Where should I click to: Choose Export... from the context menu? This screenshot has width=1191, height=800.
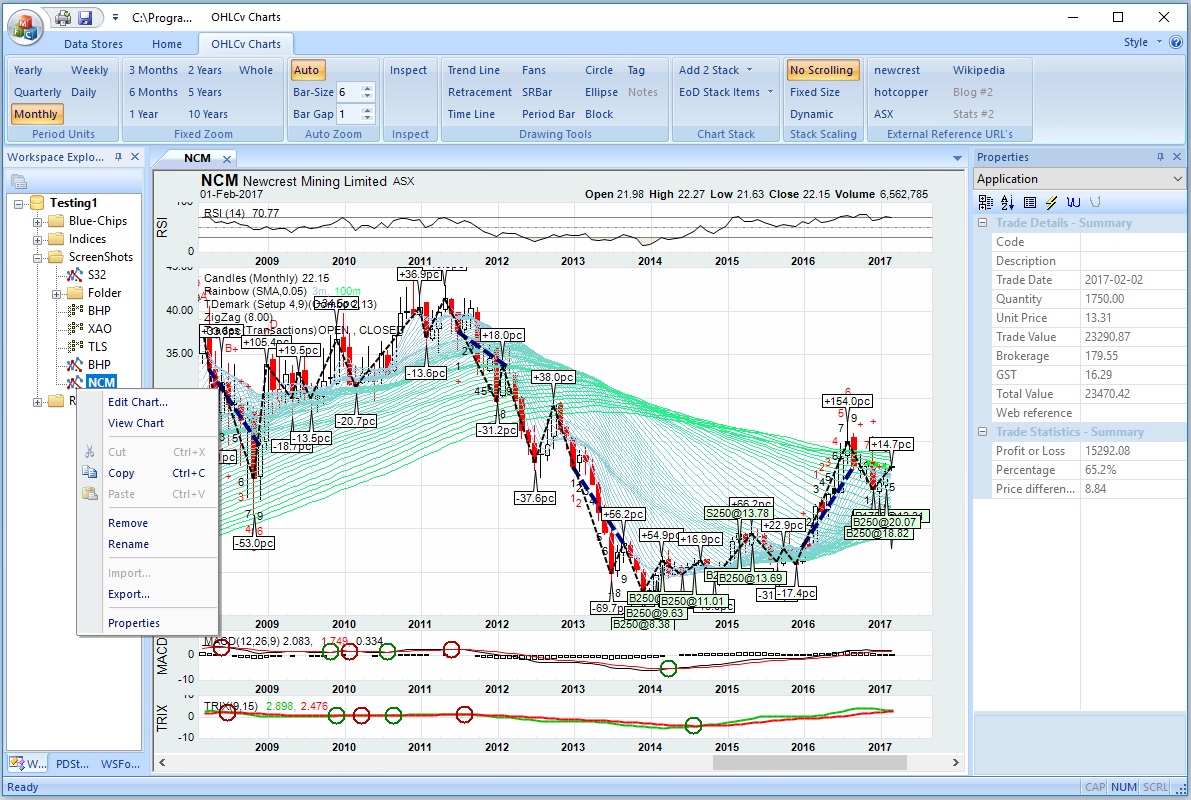tap(128, 594)
